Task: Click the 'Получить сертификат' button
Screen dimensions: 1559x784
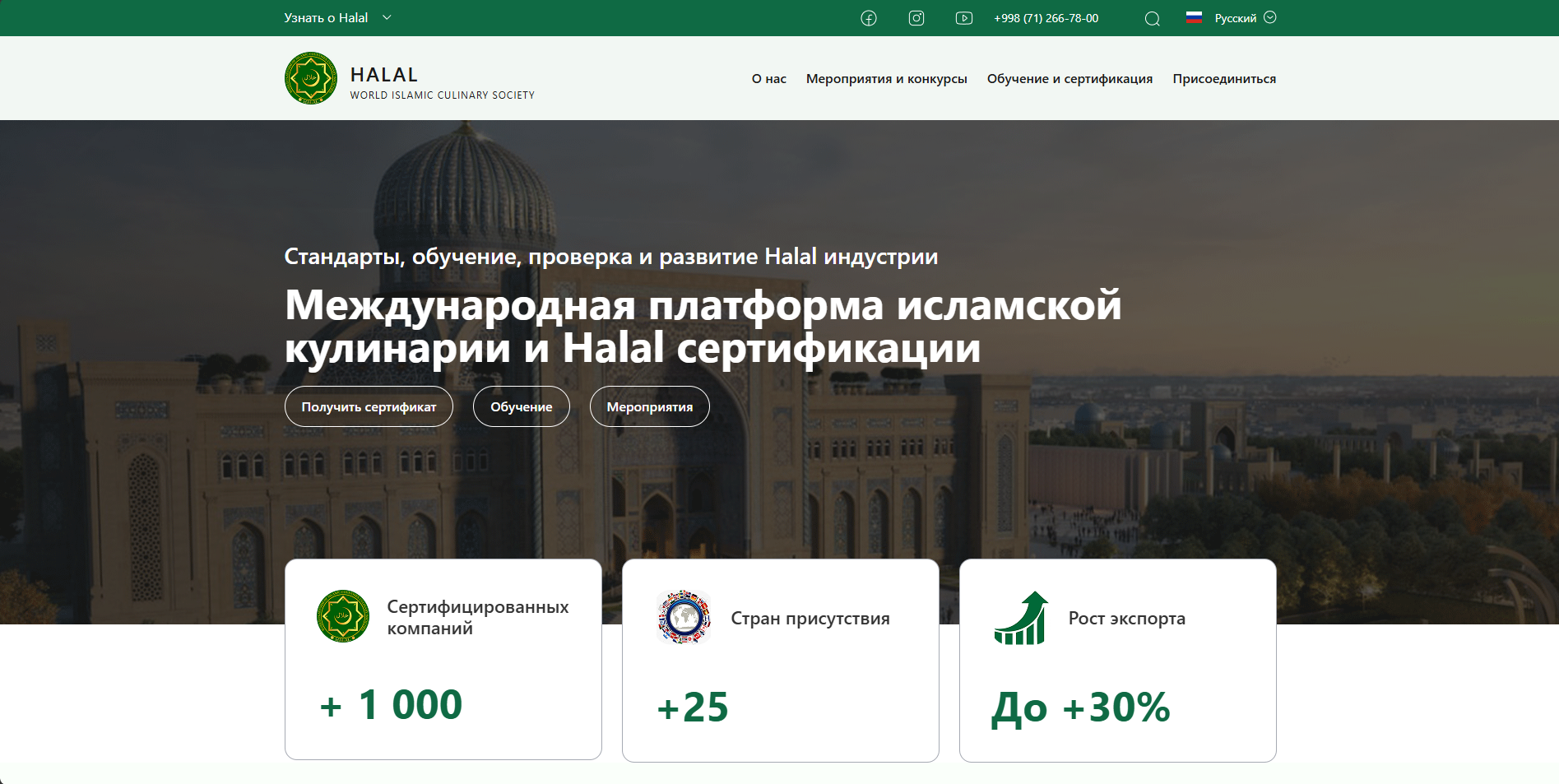Action: [369, 406]
